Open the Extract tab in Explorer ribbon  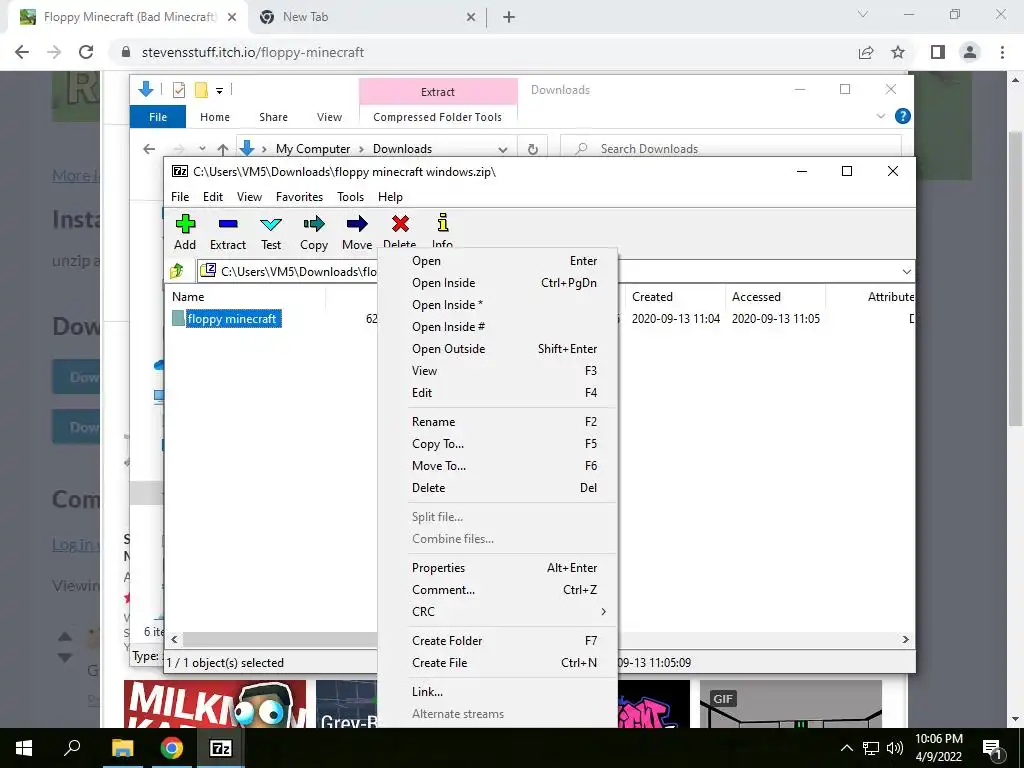click(438, 91)
